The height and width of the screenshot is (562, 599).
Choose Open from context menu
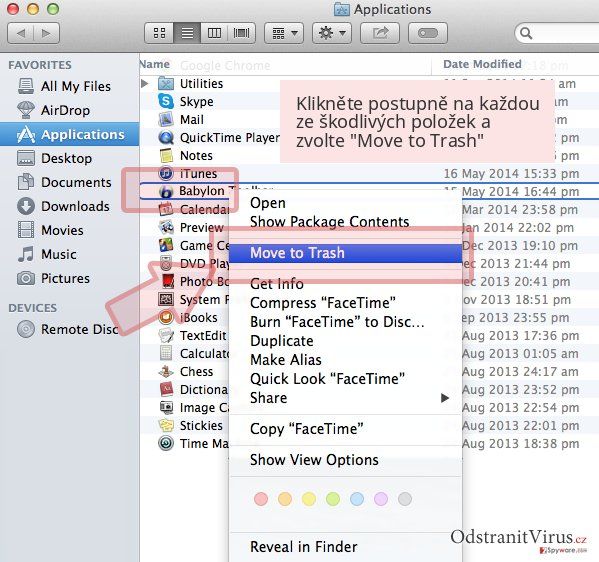point(345,203)
